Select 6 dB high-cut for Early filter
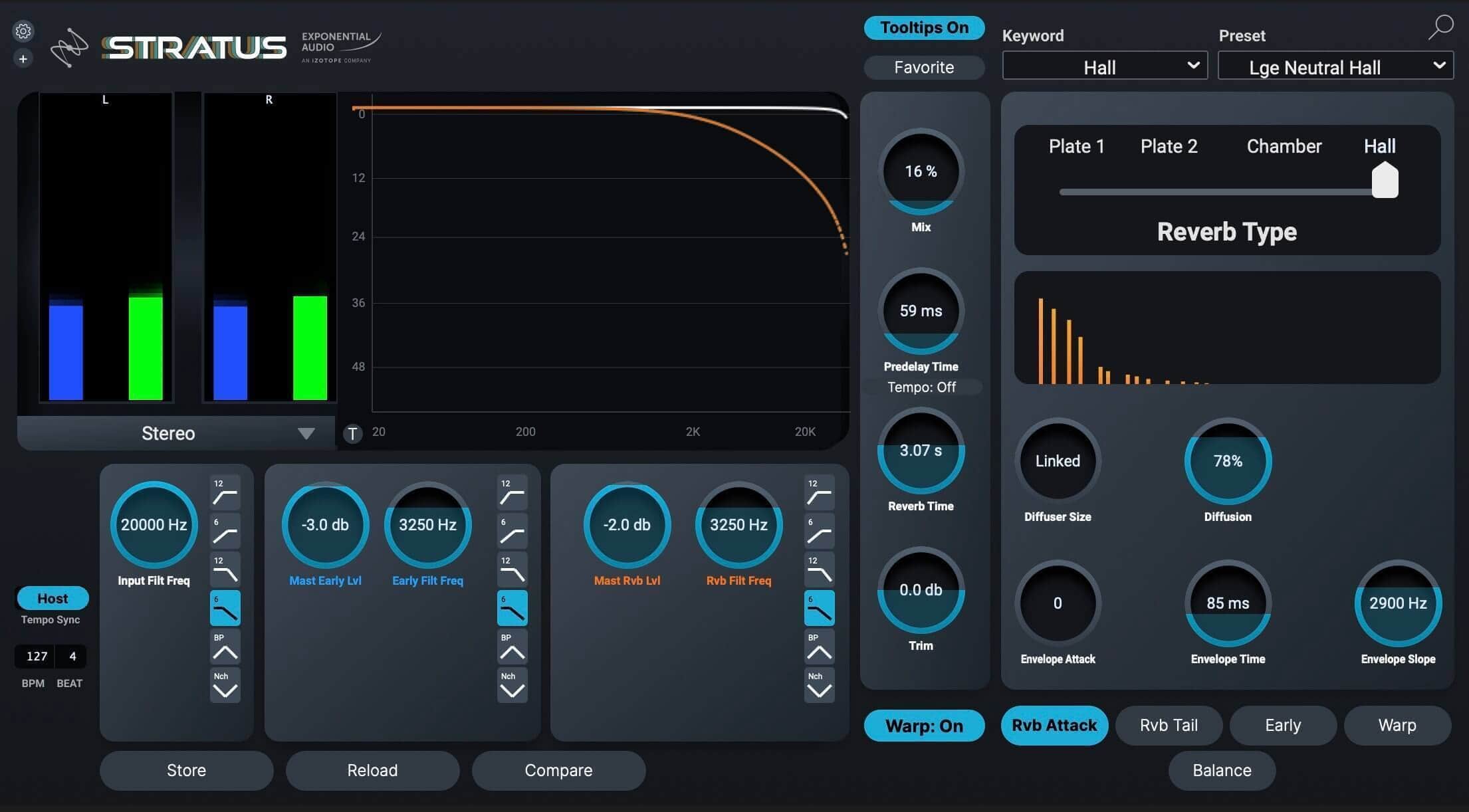 pyautogui.click(x=512, y=607)
